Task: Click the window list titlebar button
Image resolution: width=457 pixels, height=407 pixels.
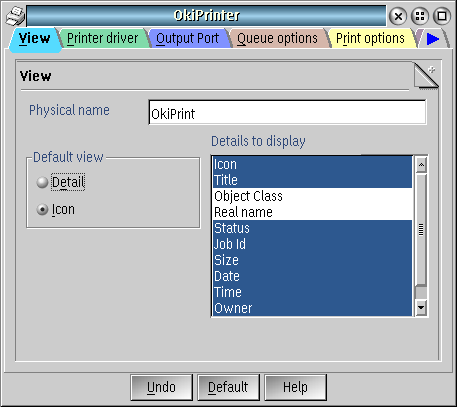Action: click(x=420, y=16)
